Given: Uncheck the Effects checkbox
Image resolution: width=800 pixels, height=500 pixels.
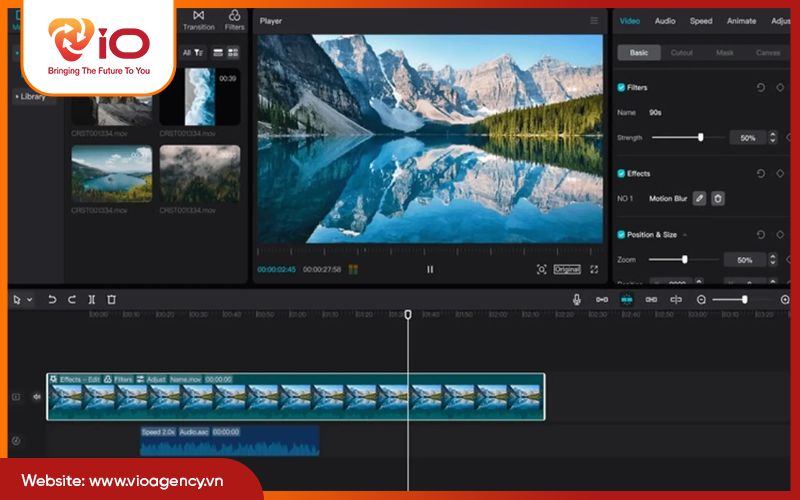Looking at the screenshot, I should 621,173.
